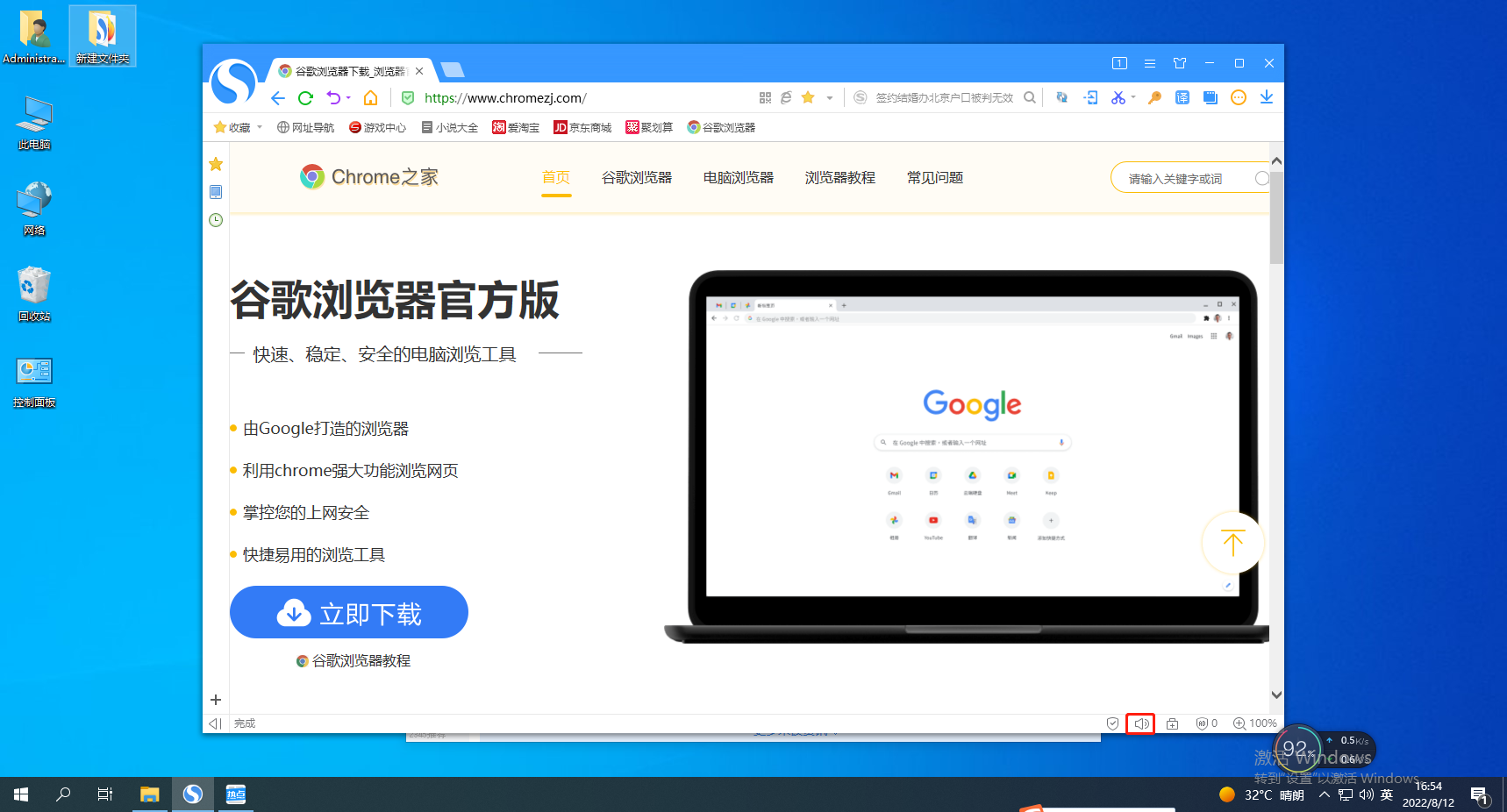This screenshot has width=1507, height=812.
Task: Open sidebar favorites star icon
Action: point(216,164)
